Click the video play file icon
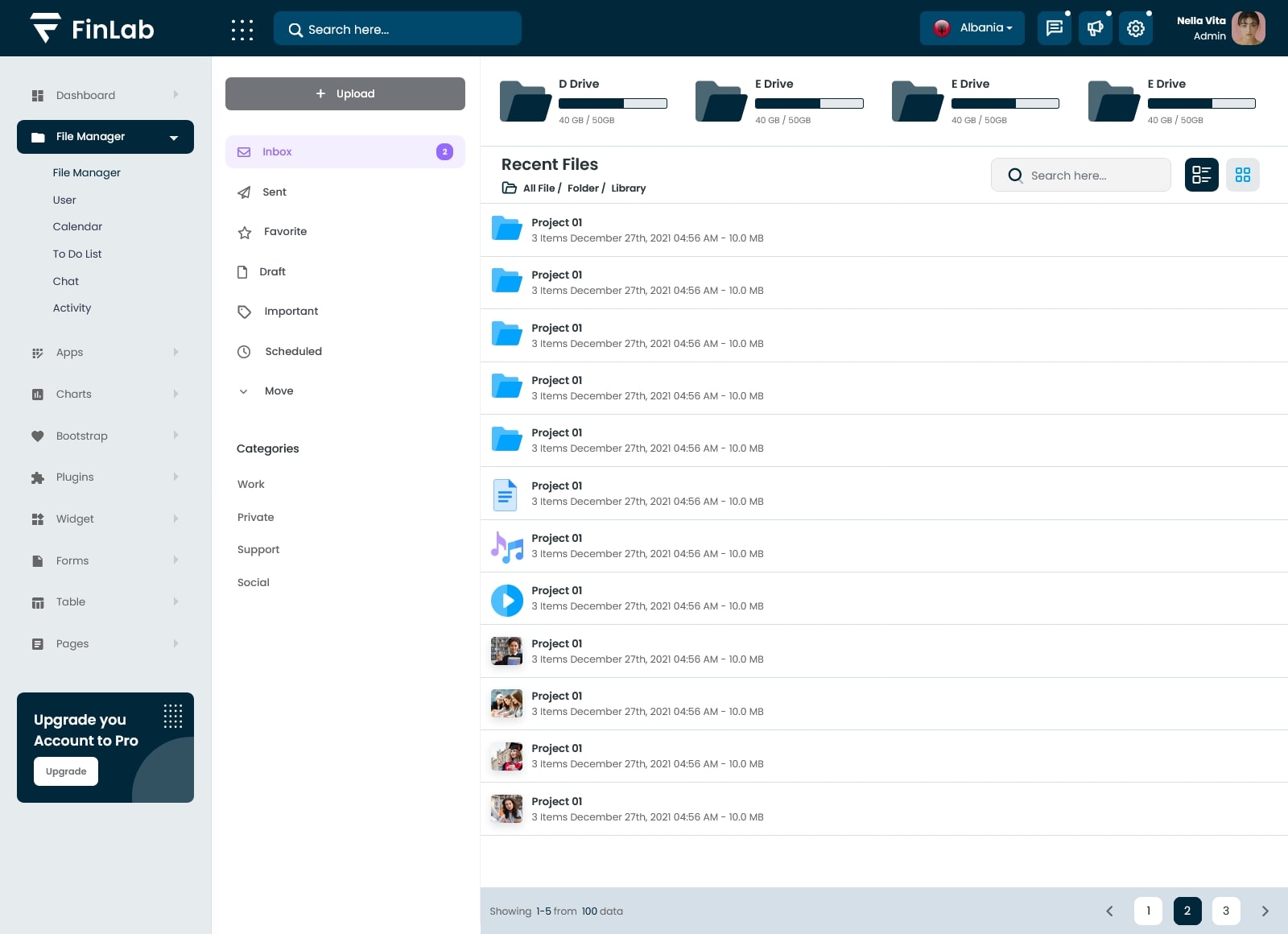The height and width of the screenshot is (934, 1288). pos(506,601)
